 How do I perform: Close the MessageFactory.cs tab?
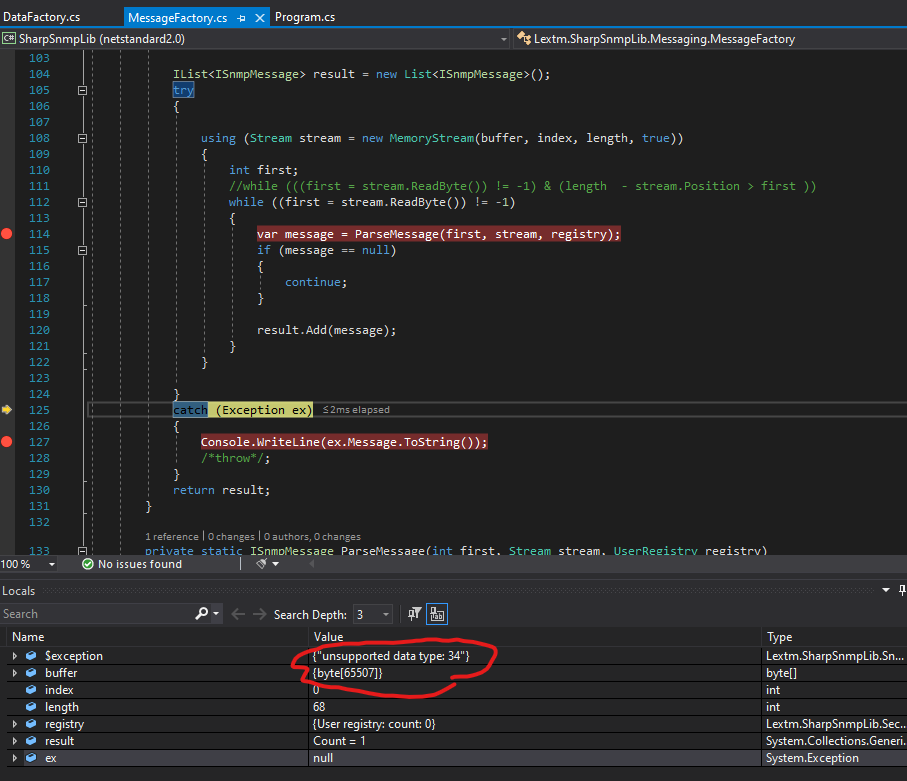click(x=260, y=18)
